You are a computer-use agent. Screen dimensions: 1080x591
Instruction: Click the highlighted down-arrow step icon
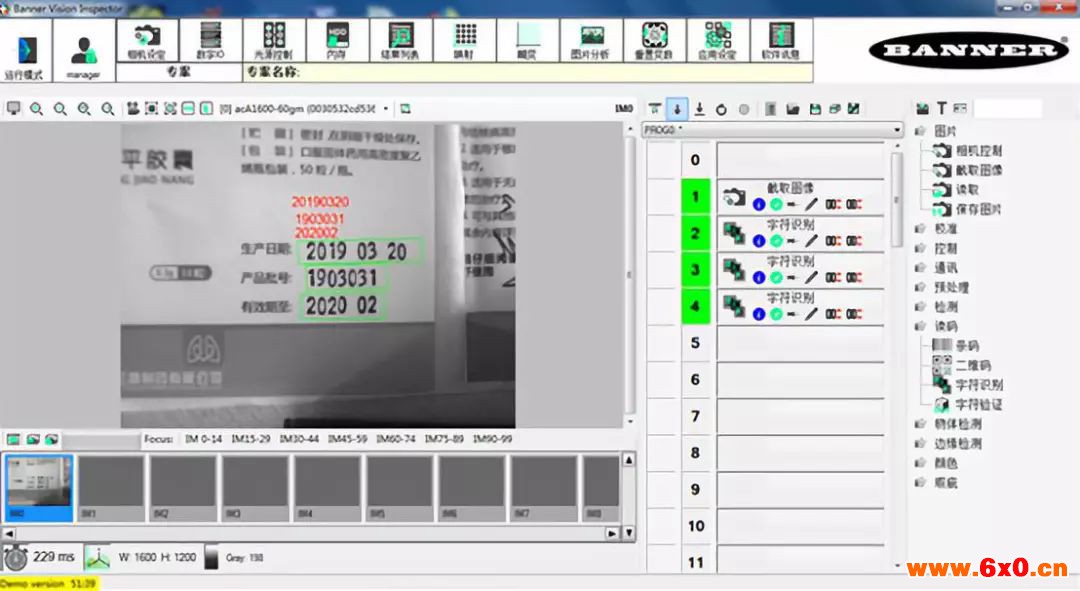point(677,109)
